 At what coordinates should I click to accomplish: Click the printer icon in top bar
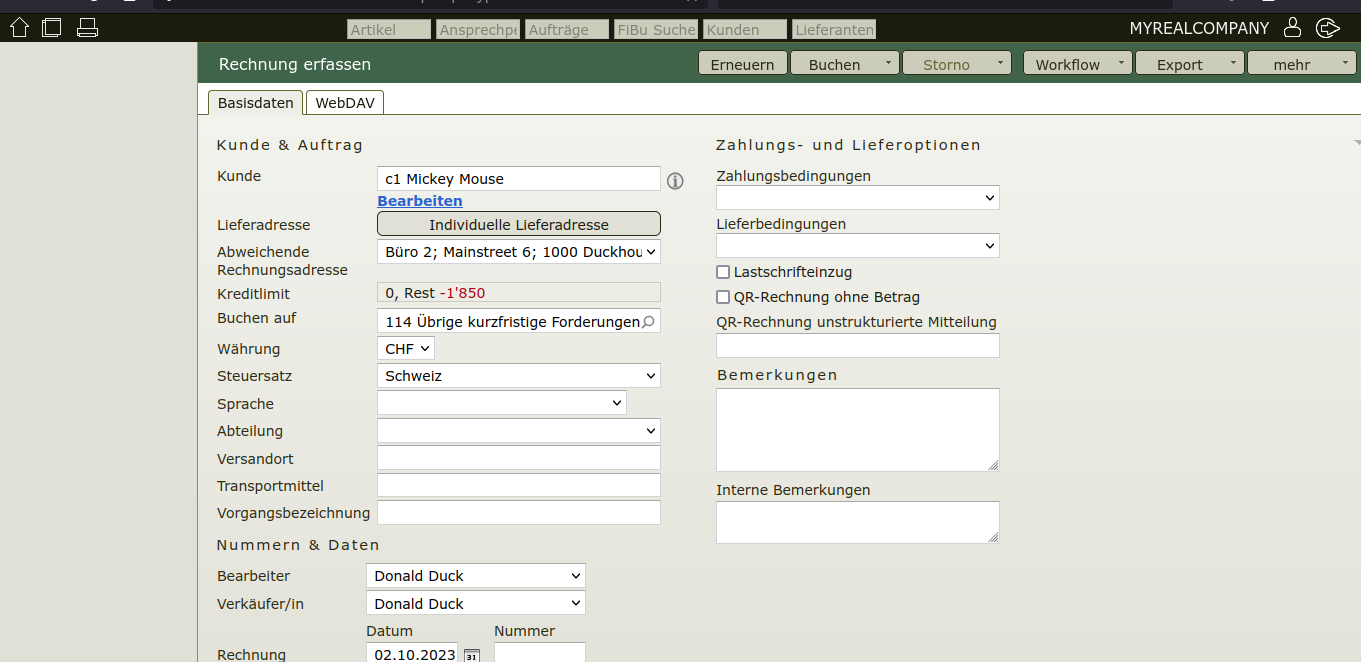coord(87,28)
